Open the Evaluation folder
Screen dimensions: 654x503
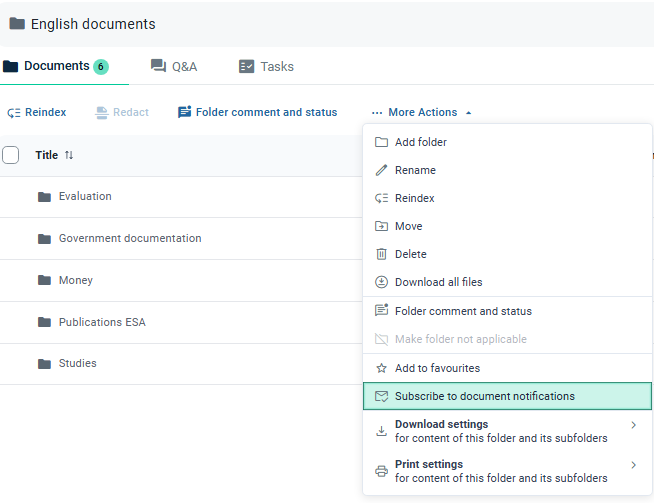[85, 196]
